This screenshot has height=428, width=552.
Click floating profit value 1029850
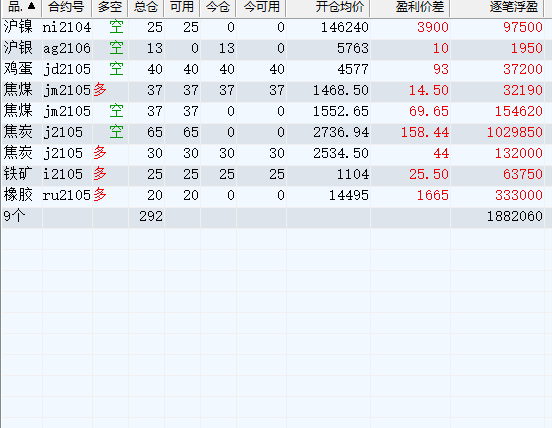click(514, 132)
